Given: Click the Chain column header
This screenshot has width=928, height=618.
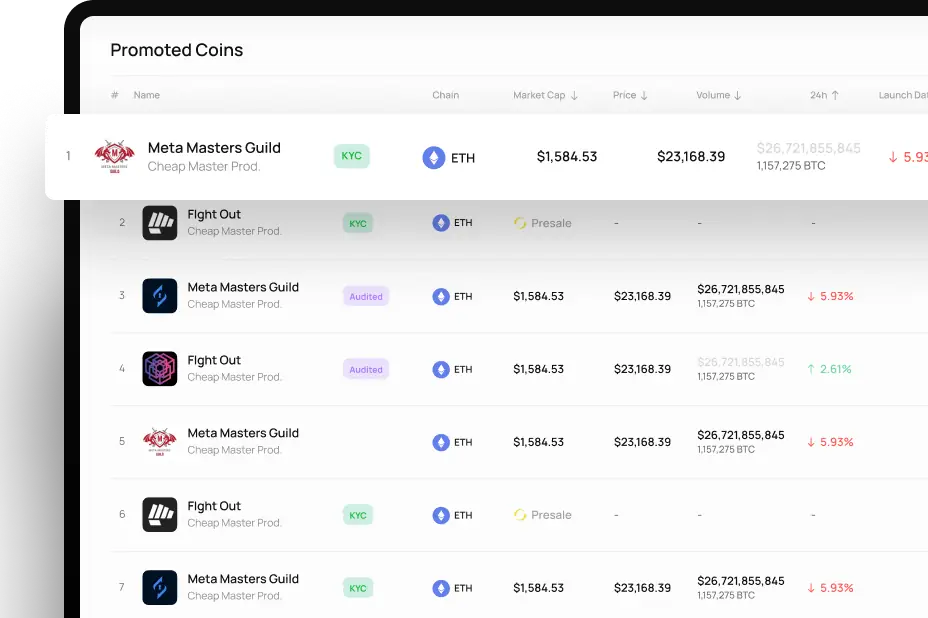Looking at the screenshot, I should (x=446, y=95).
